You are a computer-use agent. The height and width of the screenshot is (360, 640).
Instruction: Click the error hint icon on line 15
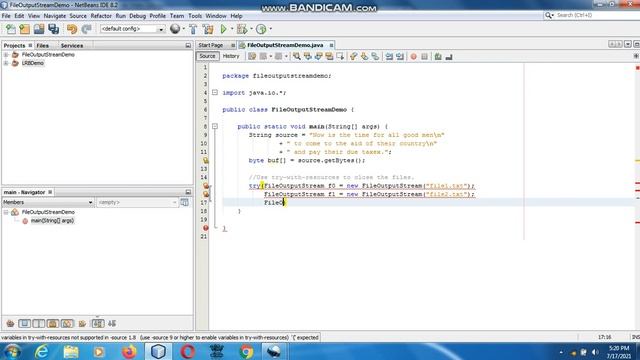click(206, 186)
